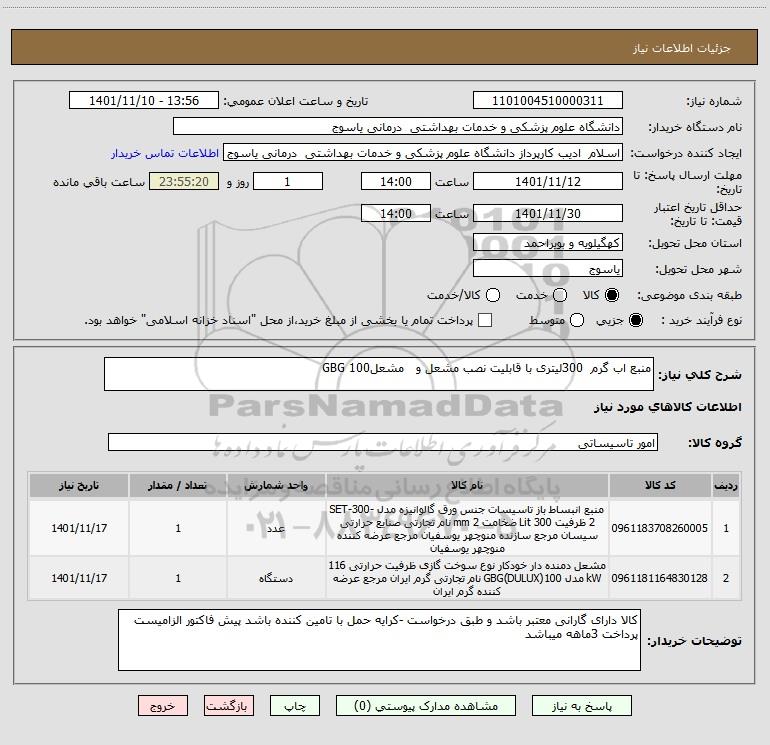
Task: Click the تعداد / مقدار column header
Action: pos(178,485)
